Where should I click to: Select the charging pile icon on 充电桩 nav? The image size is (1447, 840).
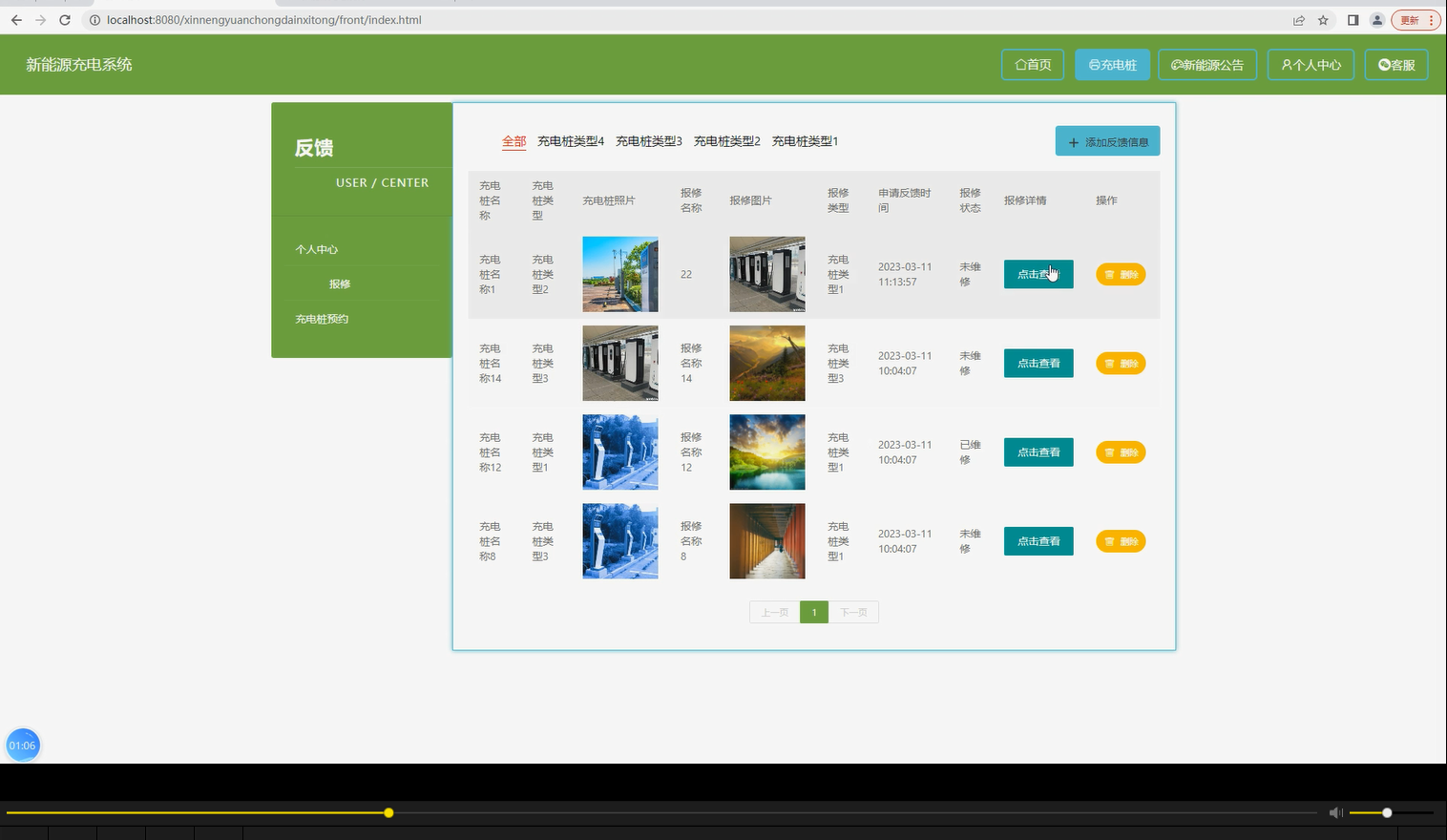(x=1095, y=65)
